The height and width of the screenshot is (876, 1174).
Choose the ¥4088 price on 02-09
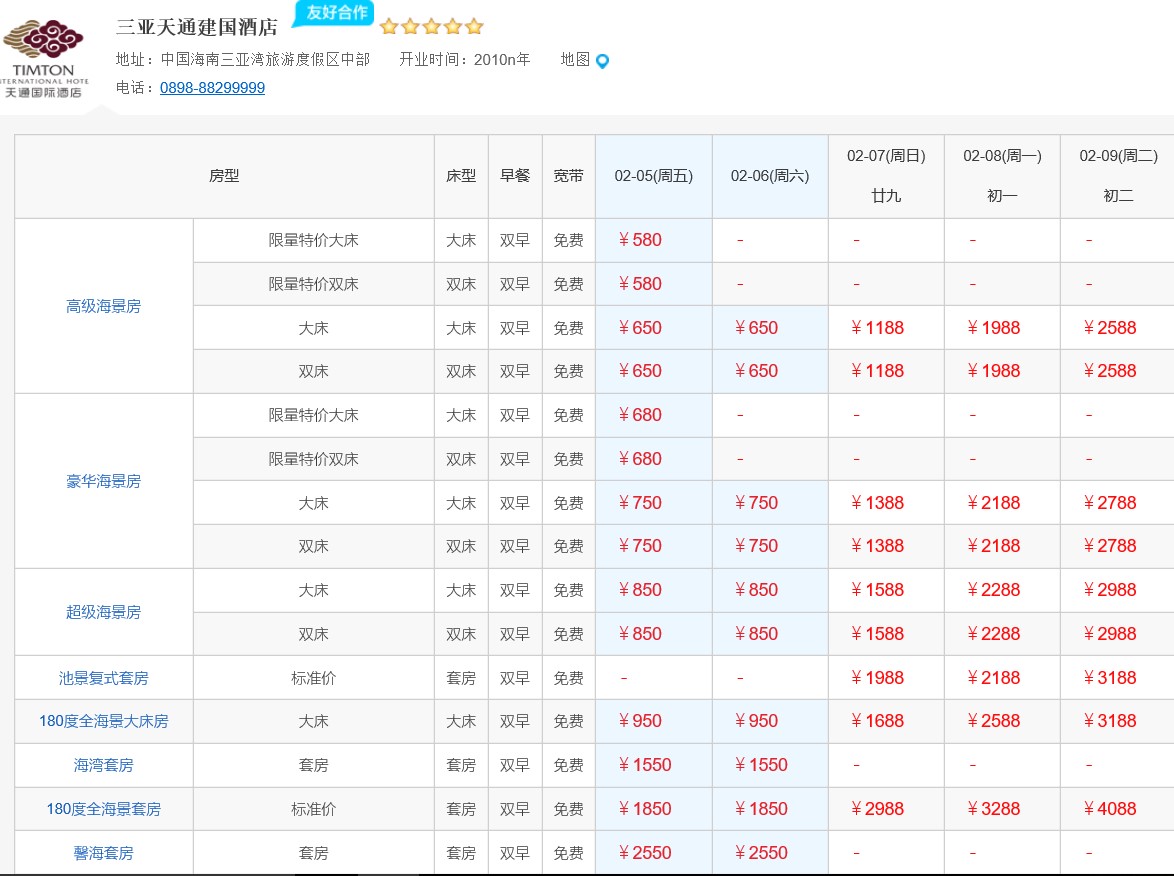coord(1110,809)
